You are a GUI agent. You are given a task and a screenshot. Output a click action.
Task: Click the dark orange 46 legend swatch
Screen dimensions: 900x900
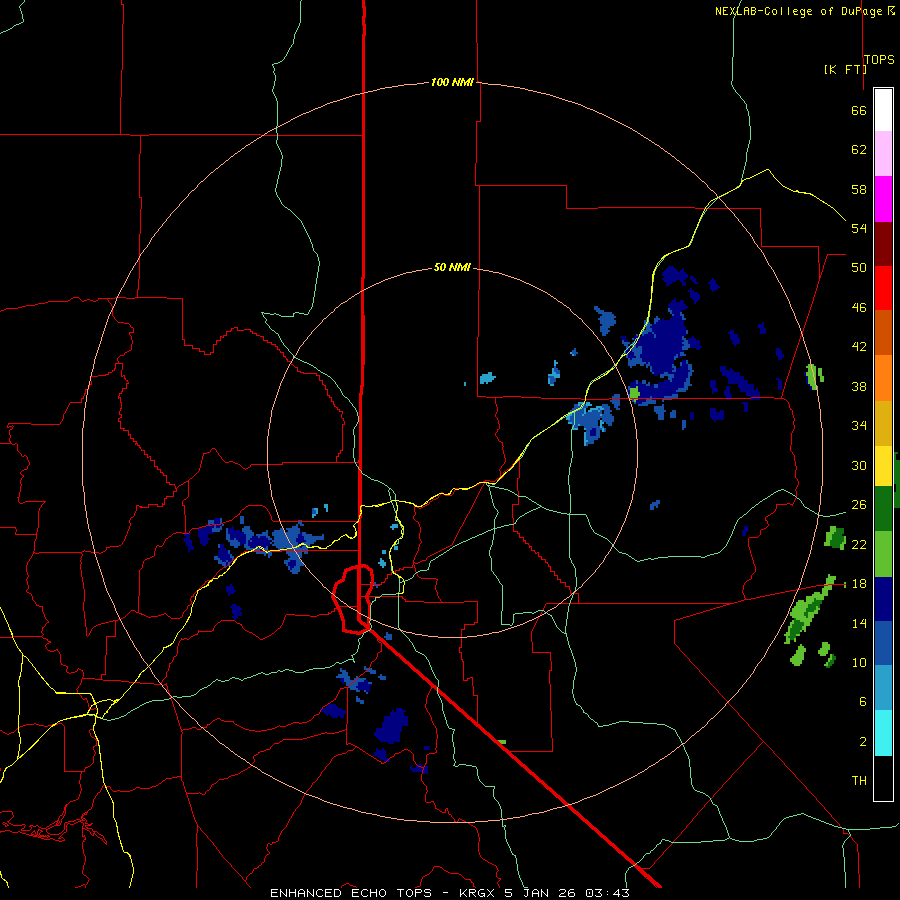(883, 333)
